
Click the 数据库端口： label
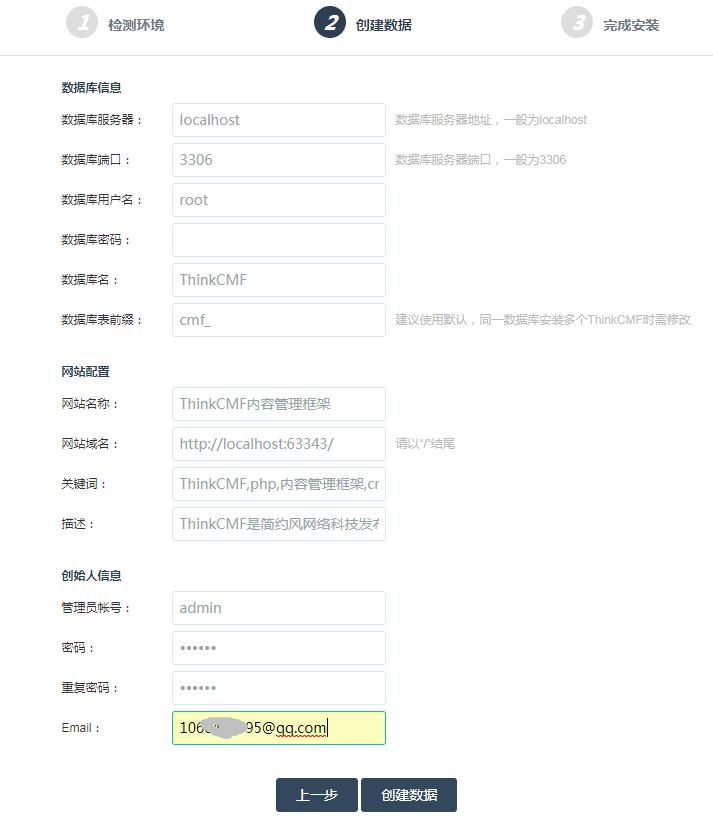coord(96,160)
